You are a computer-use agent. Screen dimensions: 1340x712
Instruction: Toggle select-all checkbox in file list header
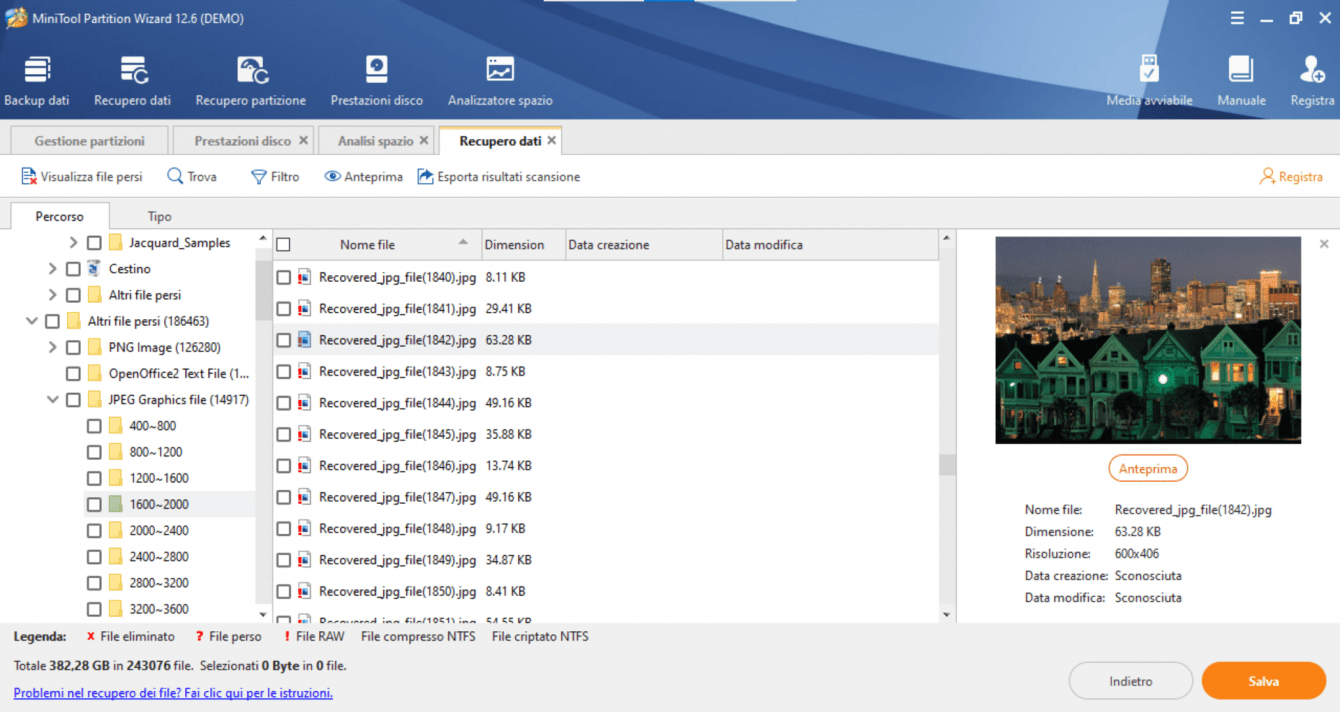point(284,245)
